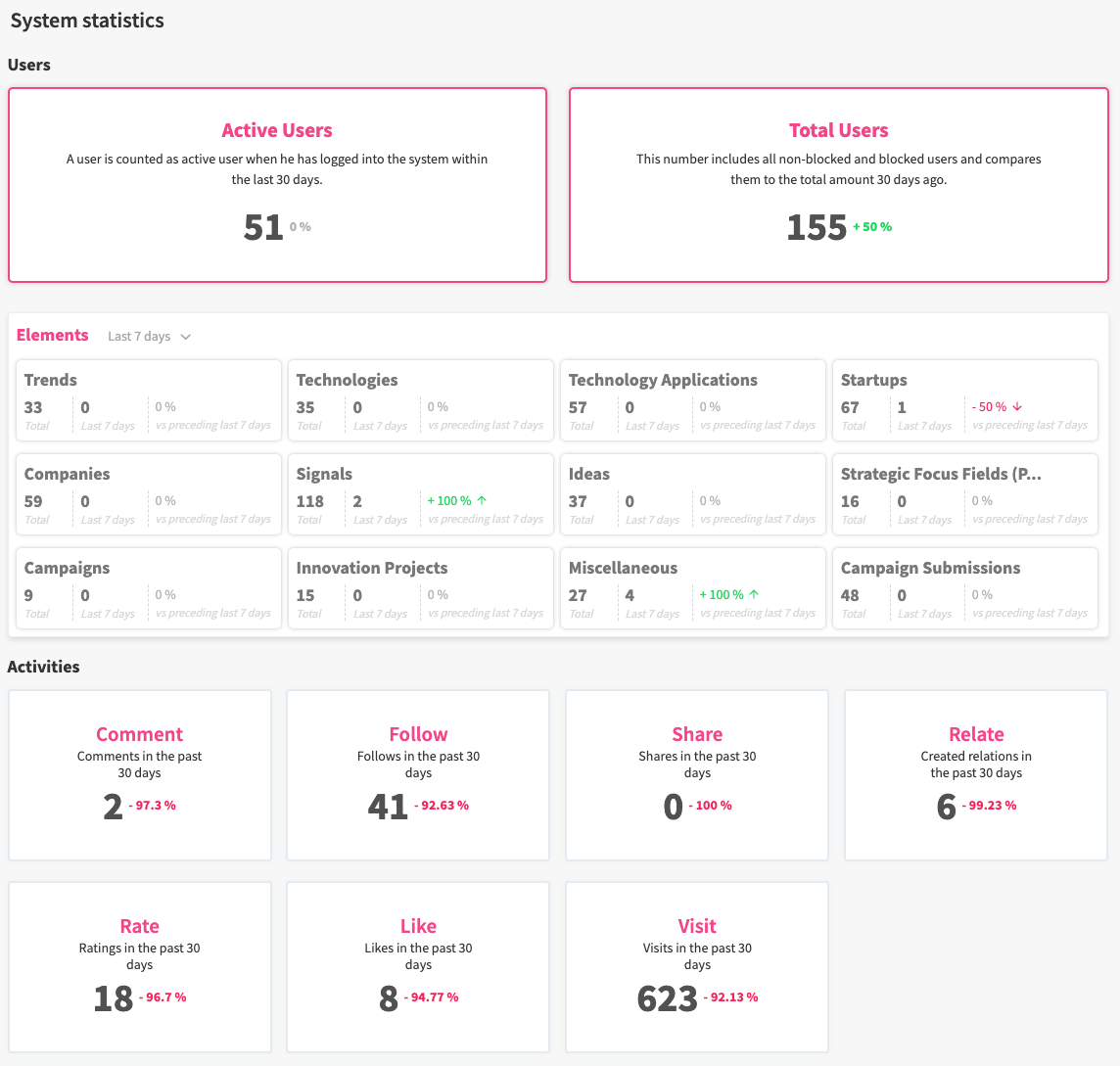Open the Last 7 days dropdown
The width and height of the screenshot is (1120, 1066).
(149, 337)
